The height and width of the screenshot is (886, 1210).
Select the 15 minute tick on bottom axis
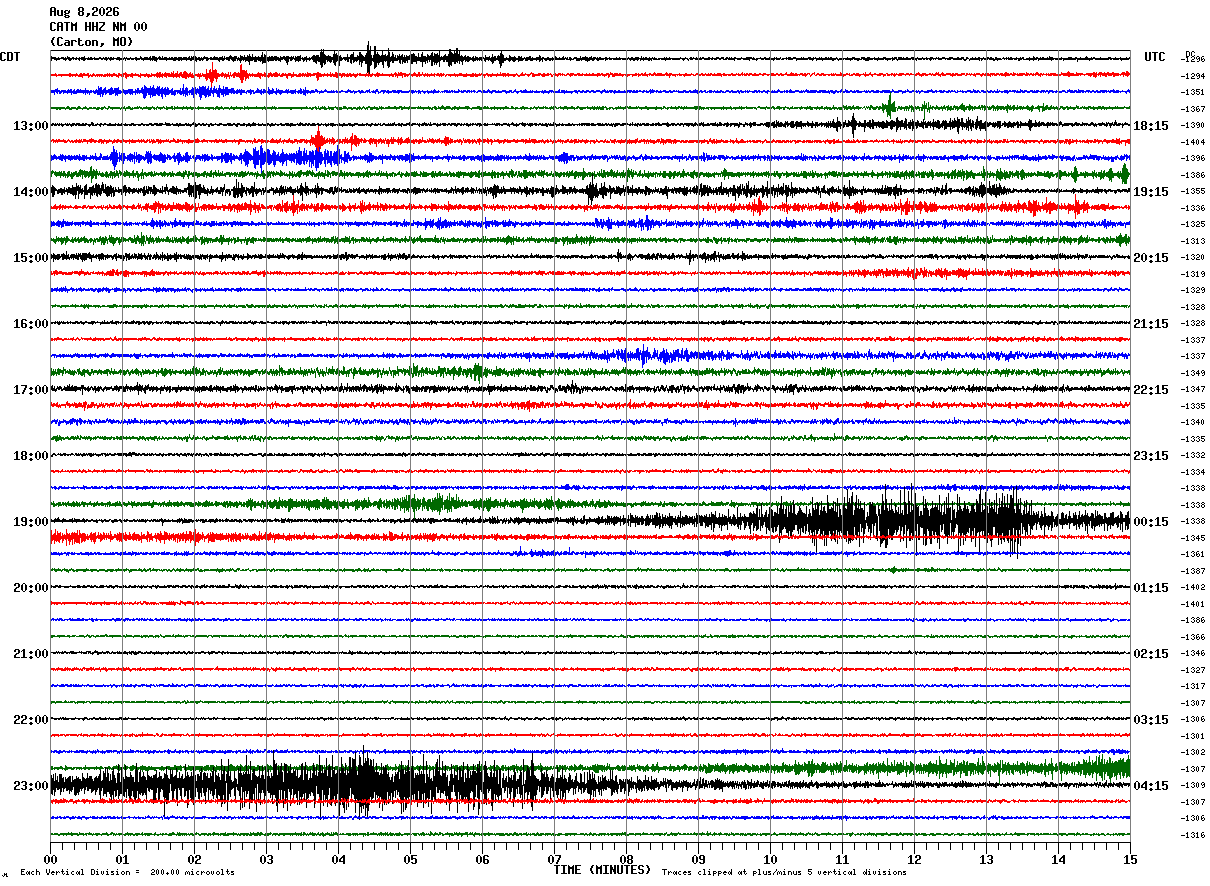pyautogui.click(x=1130, y=859)
